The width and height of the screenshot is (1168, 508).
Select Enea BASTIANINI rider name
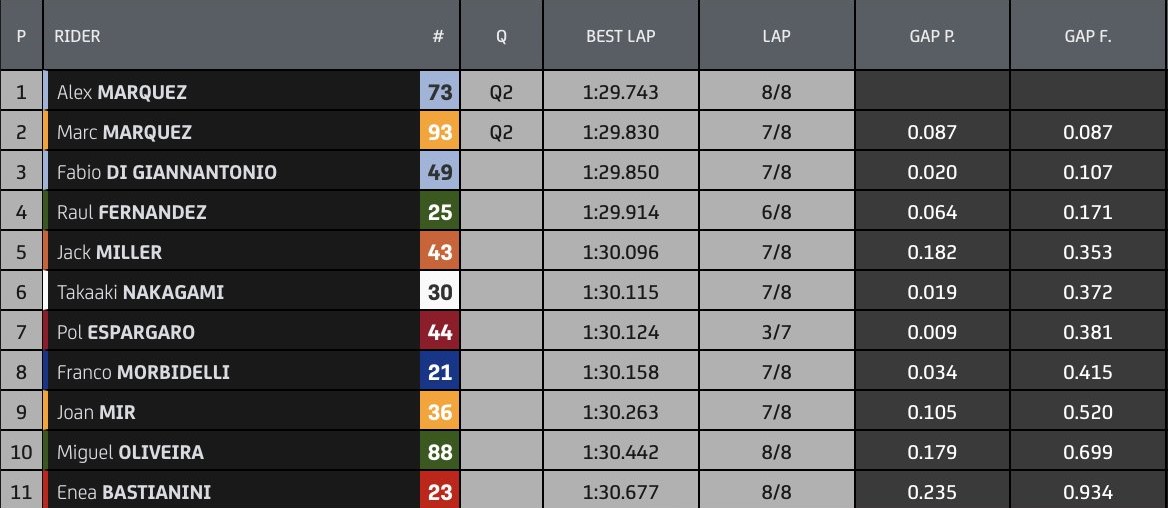click(x=134, y=492)
